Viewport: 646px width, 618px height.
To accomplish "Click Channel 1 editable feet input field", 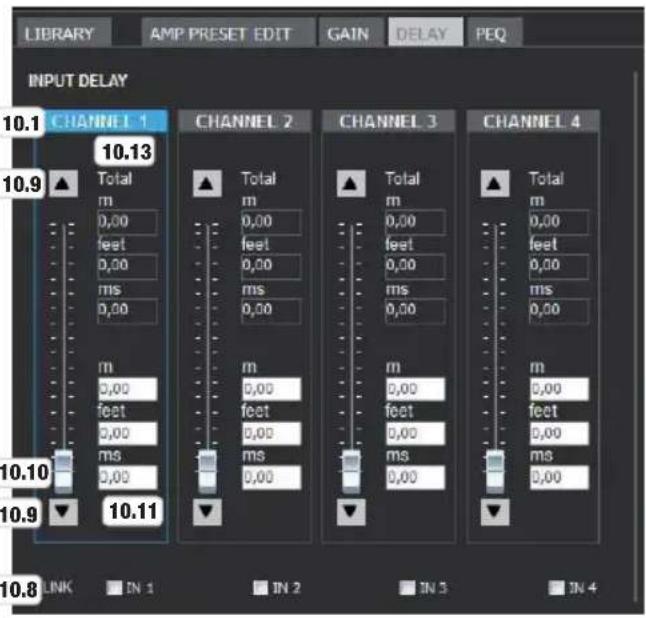I will [x=128, y=433].
